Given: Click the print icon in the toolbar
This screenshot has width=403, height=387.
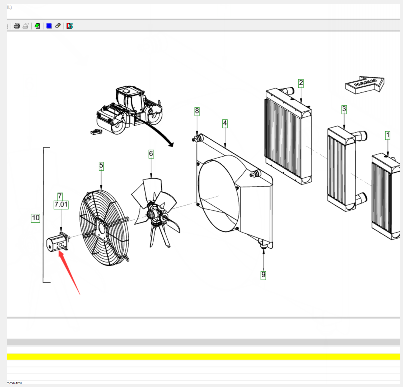Looking at the screenshot, I should pos(17,26).
